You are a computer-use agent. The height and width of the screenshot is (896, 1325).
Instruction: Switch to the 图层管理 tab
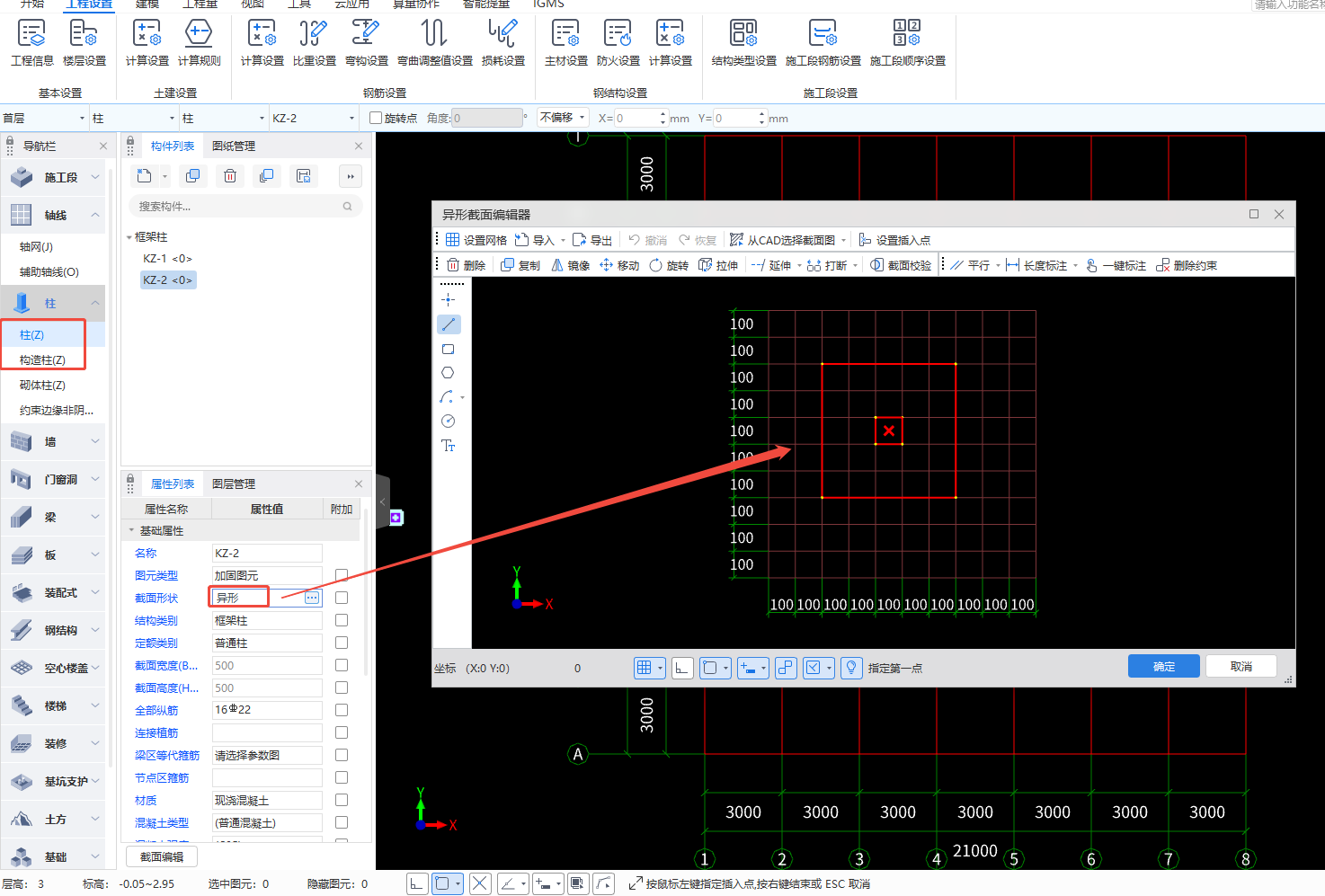click(x=234, y=484)
